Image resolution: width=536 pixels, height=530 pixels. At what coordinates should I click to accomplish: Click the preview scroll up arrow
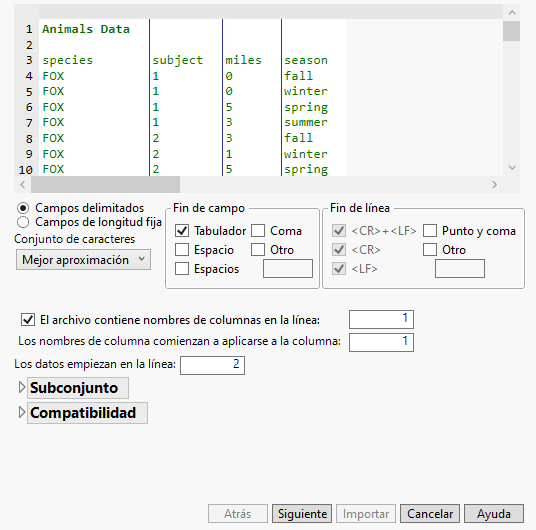(512, 13)
